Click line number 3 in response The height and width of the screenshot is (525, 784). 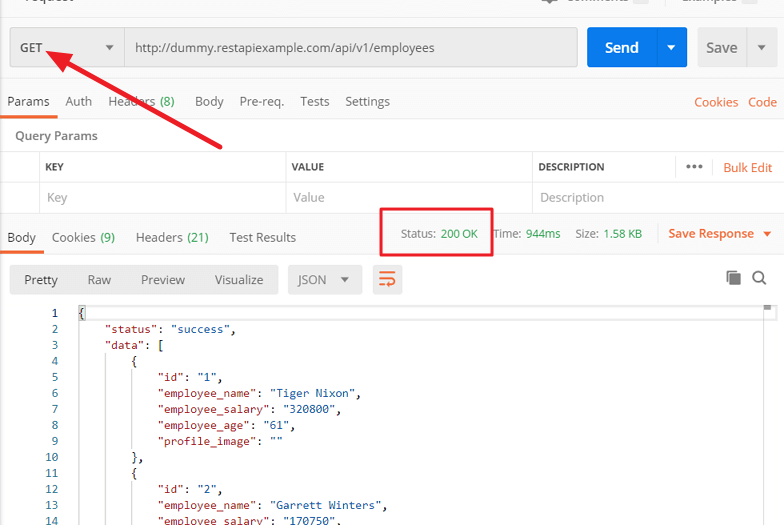coord(54,345)
